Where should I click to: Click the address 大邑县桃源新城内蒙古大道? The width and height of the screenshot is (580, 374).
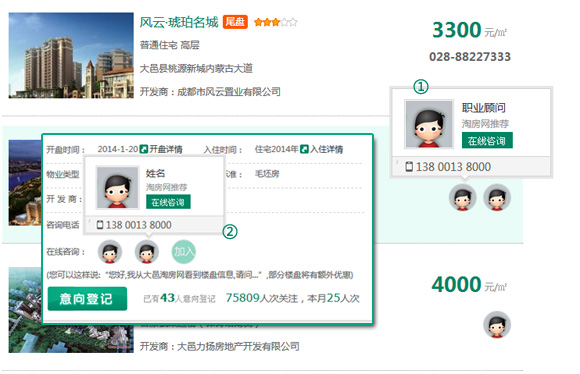click(196, 68)
